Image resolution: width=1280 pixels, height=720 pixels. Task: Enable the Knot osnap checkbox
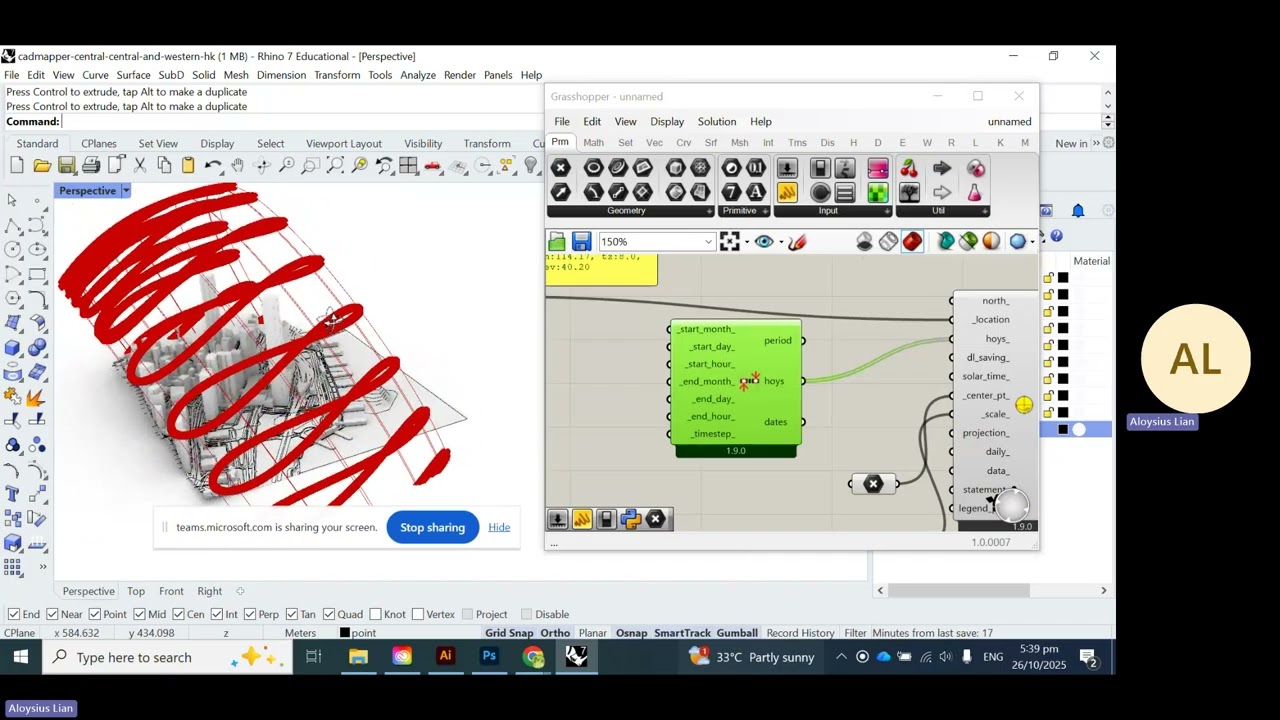(x=375, y=614)
